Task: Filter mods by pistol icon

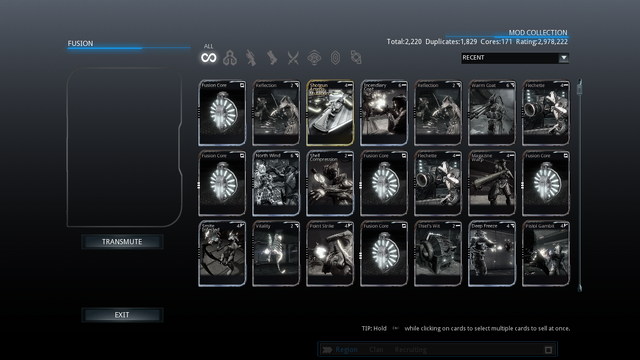Action: 272,58
